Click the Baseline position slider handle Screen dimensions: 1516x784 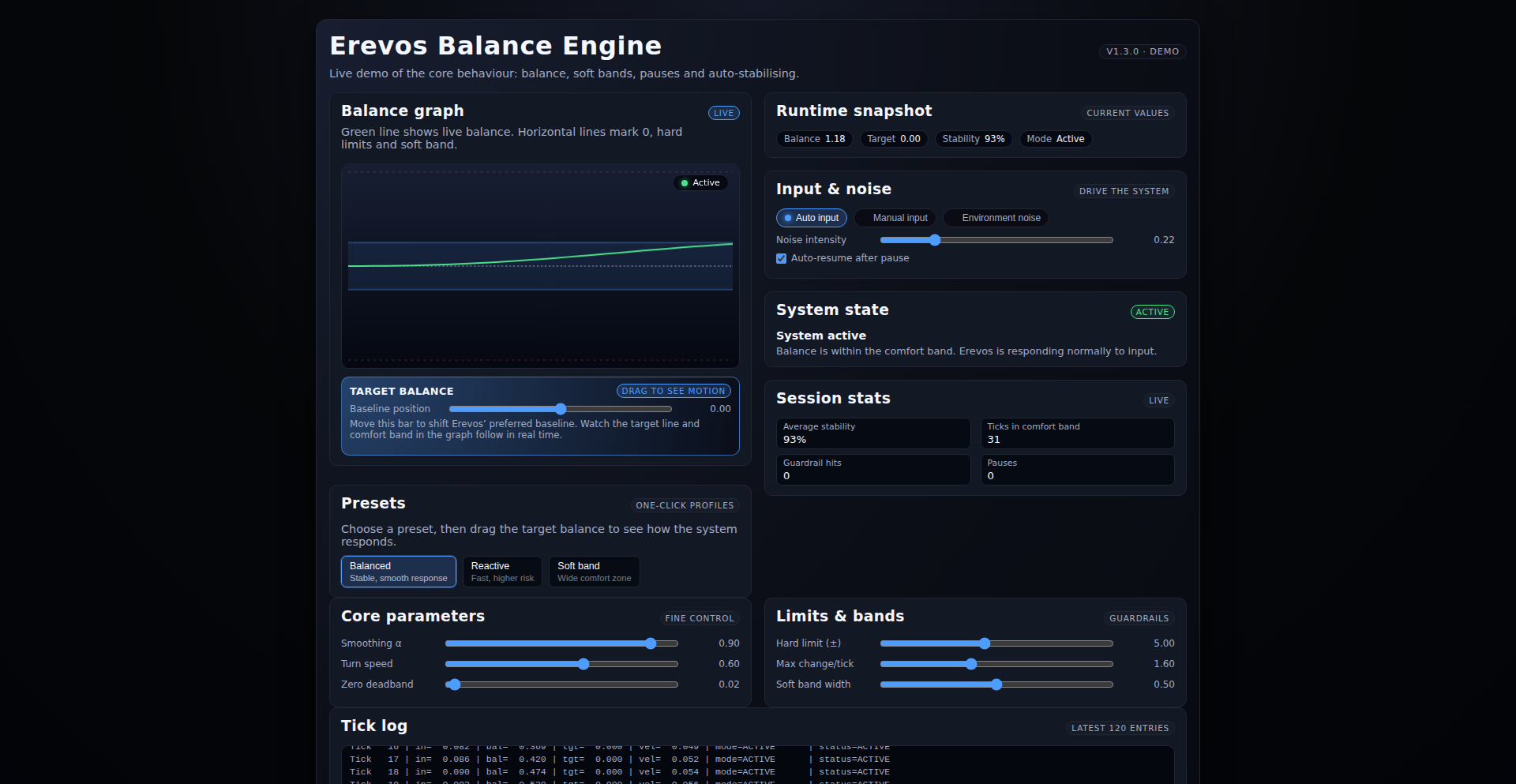[x=561, y=409]
